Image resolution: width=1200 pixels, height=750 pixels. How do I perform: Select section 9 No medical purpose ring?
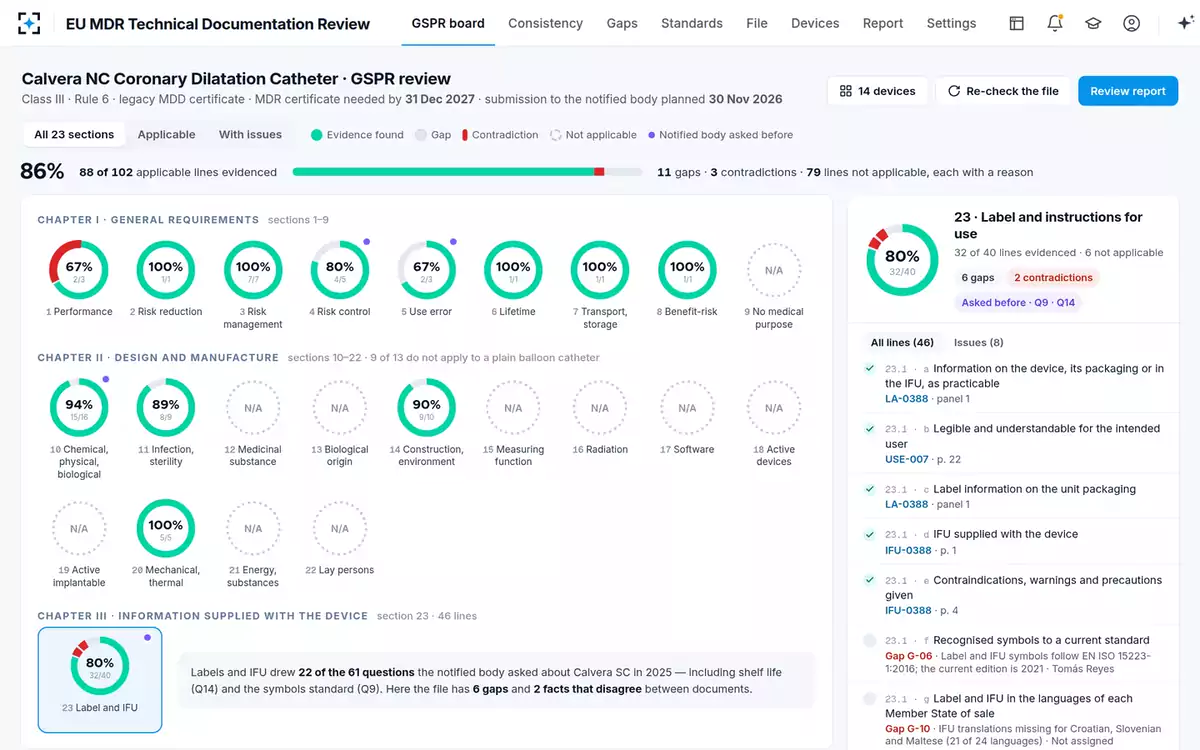pyautogui.click(x=774, y=270)
